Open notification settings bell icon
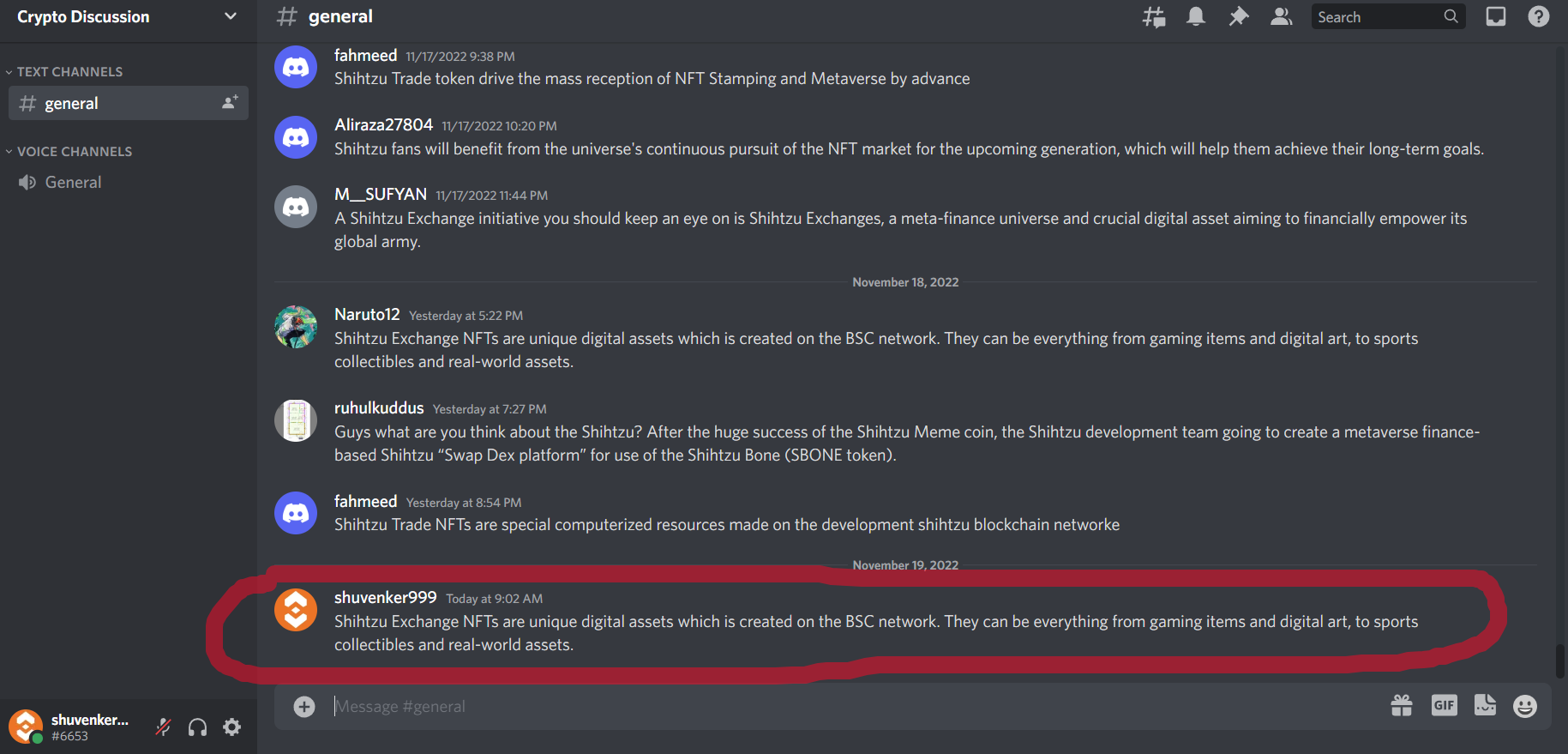Viewport: 1568px width, 754px height. [1196, 16]
